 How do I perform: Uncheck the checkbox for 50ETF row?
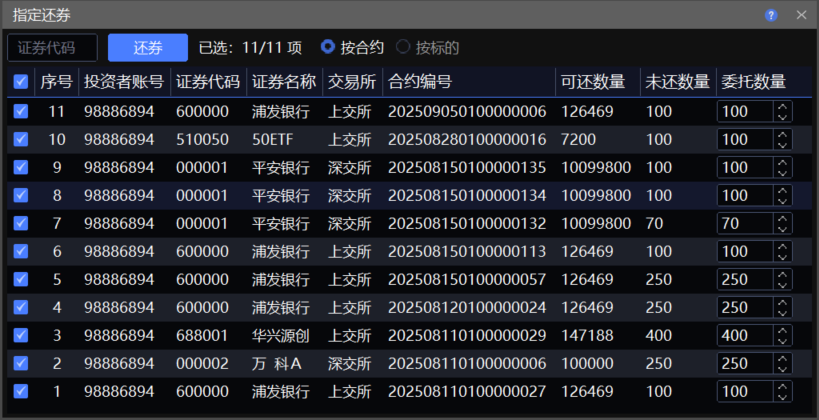[21, 139]
